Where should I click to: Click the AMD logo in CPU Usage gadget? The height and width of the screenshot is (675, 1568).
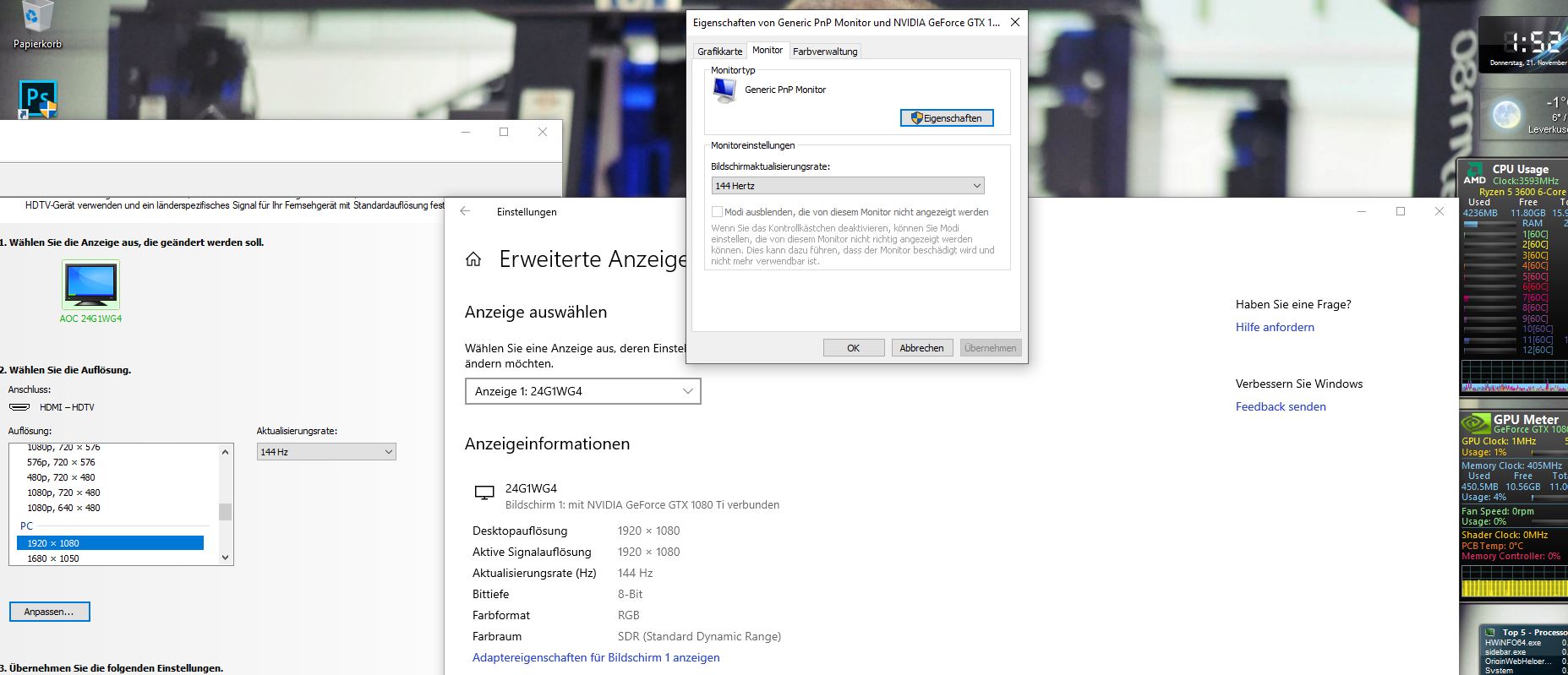[1474, 172]
